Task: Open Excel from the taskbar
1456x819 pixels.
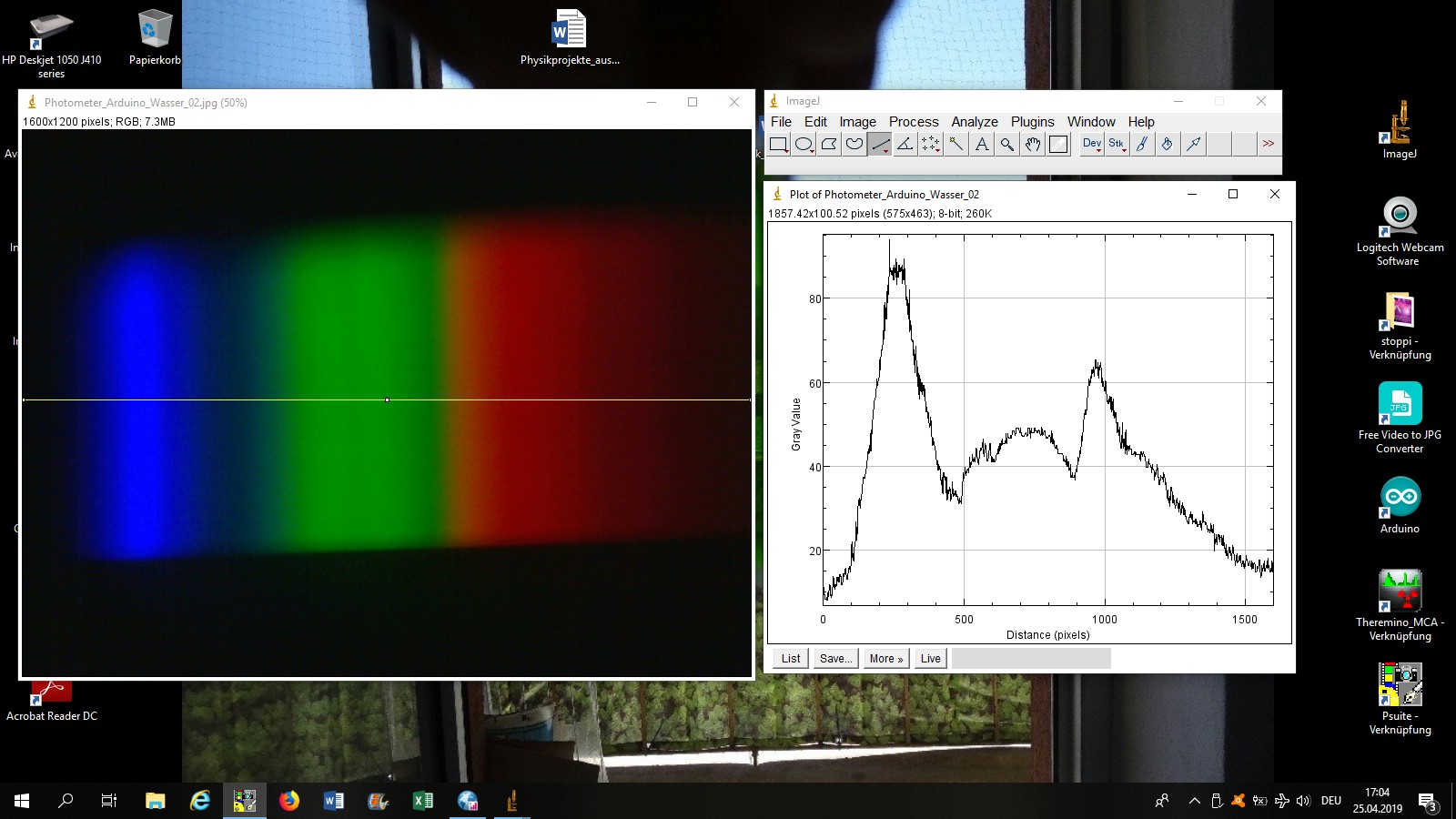Action: [x=423, y=801]
